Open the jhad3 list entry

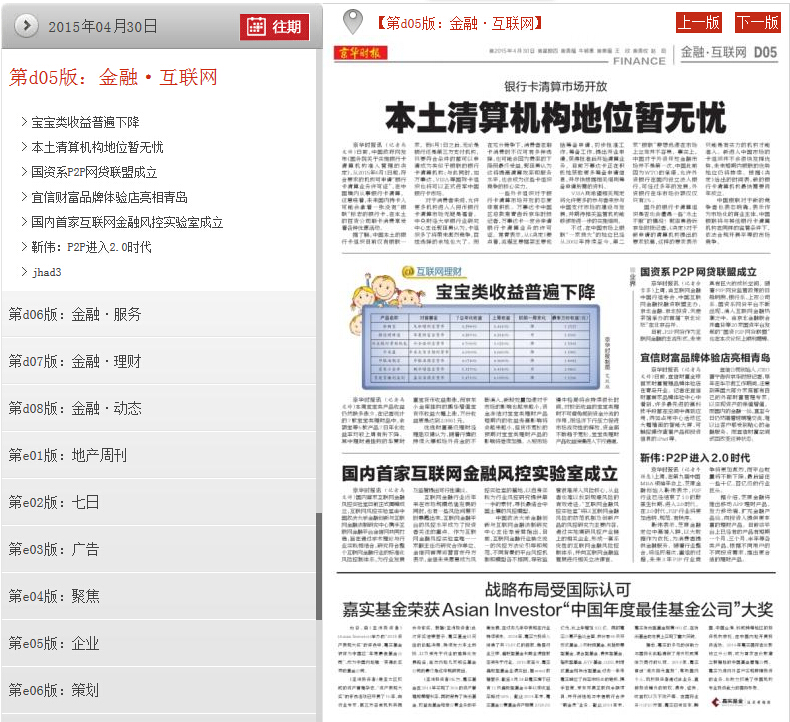pos(47,272)
